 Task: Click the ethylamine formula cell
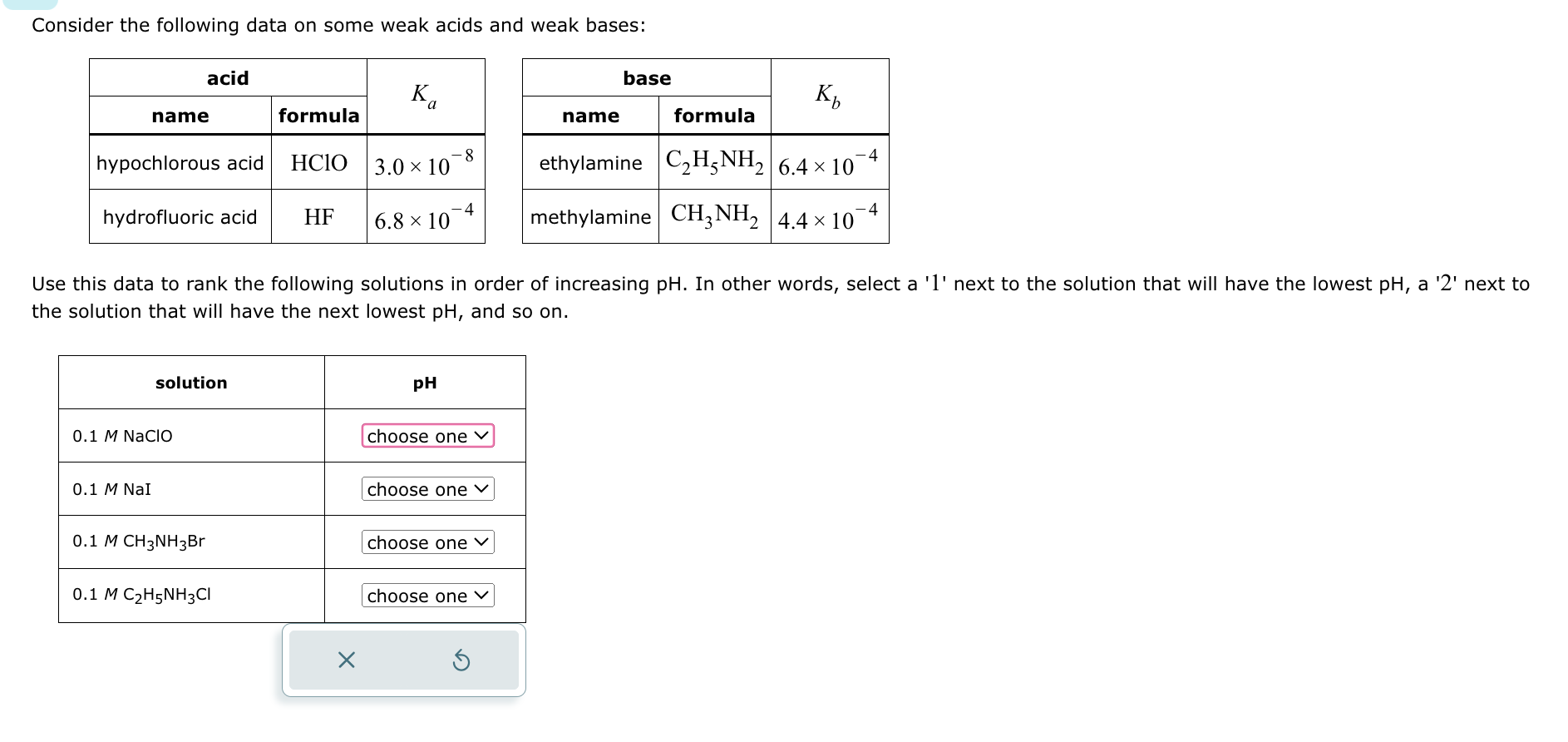click(713, 161)
